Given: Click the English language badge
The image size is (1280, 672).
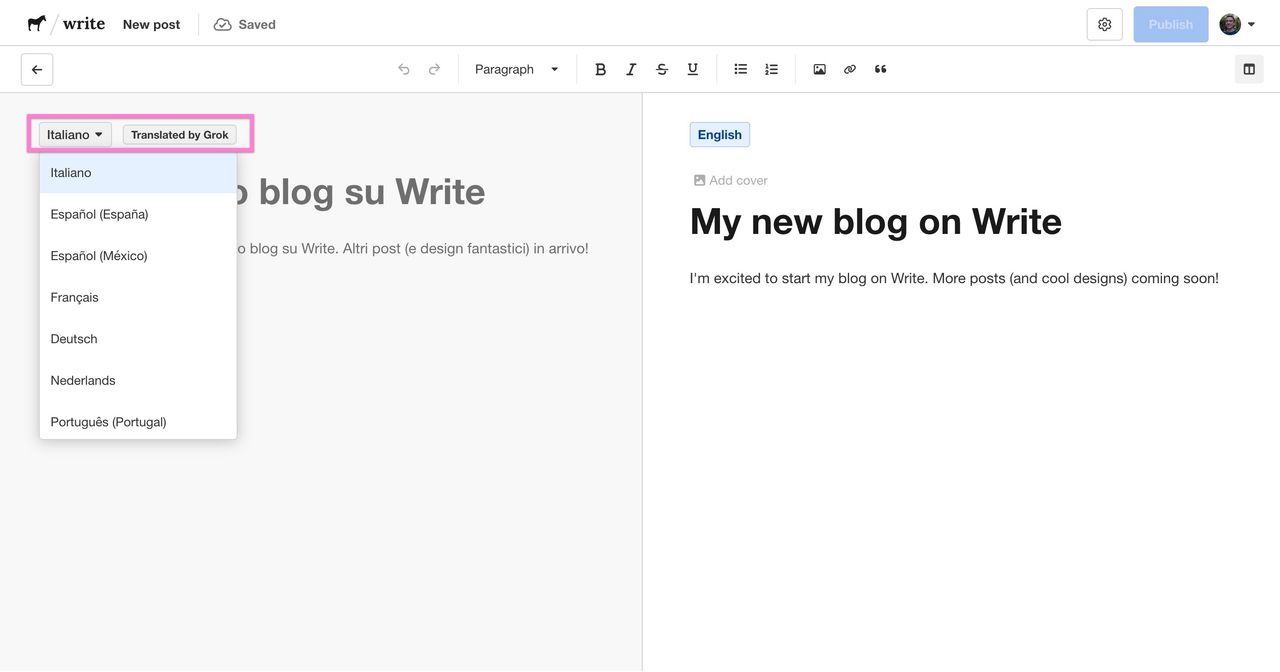Looking at the screenshot, I should pyautogui.click(x=720, y=135).
